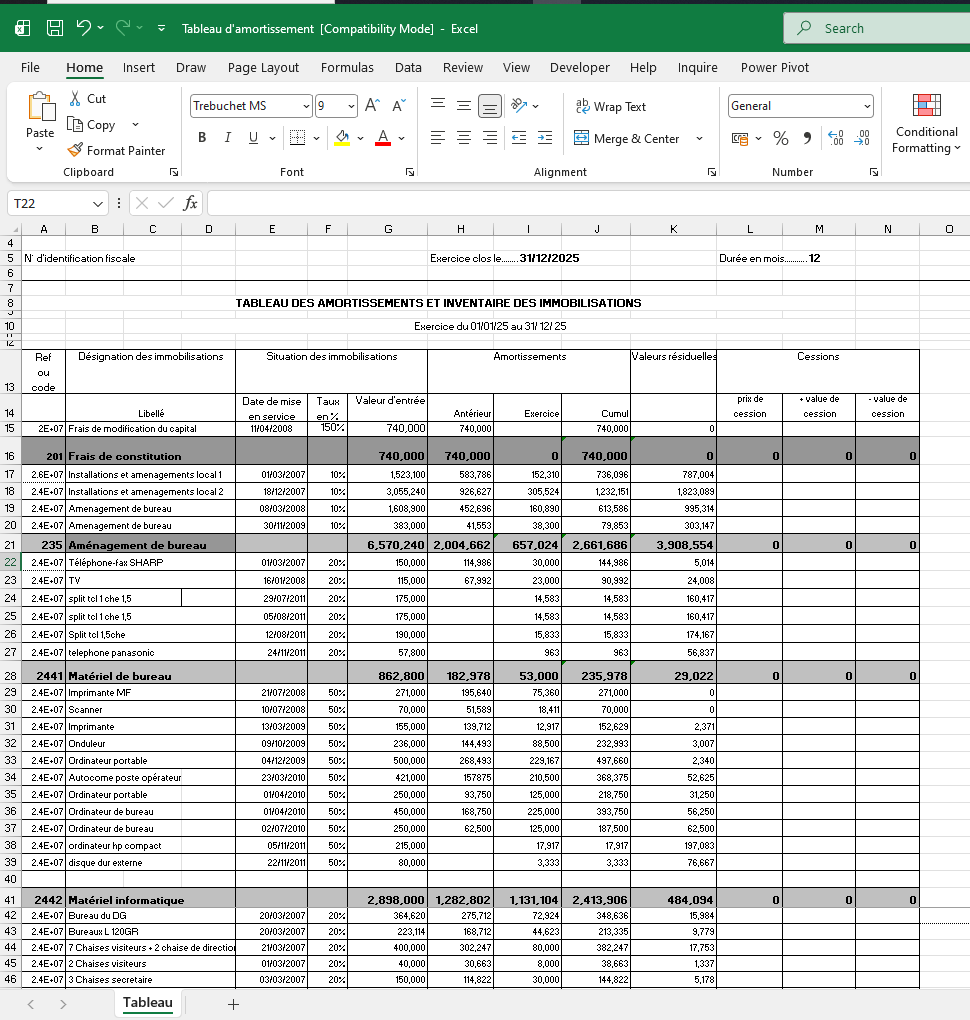The image size is (970, 1020).
Task: Align text to the left
Action: point(438,138)
